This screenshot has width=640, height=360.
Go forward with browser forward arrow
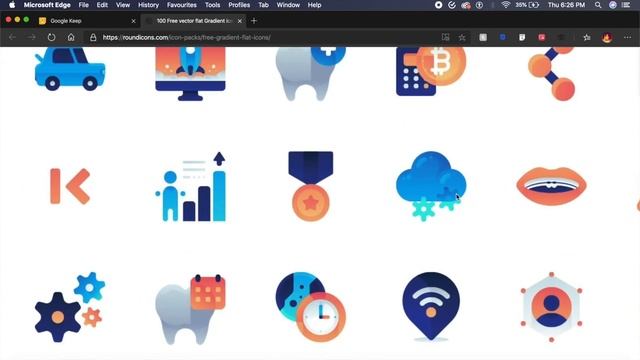pyautogui.click(x=32, y=37)
